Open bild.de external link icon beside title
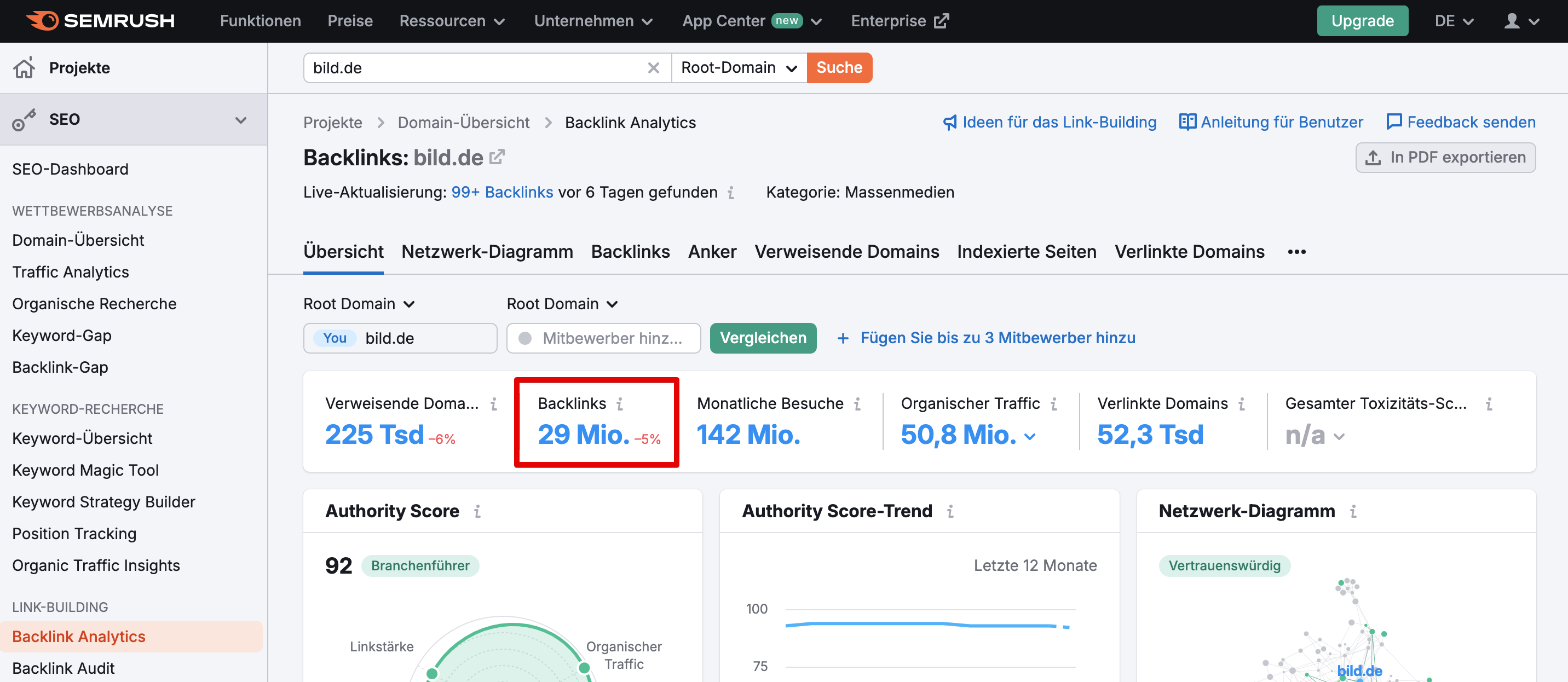This screenshot has height=682, width=1568. [x=497, y=157]
